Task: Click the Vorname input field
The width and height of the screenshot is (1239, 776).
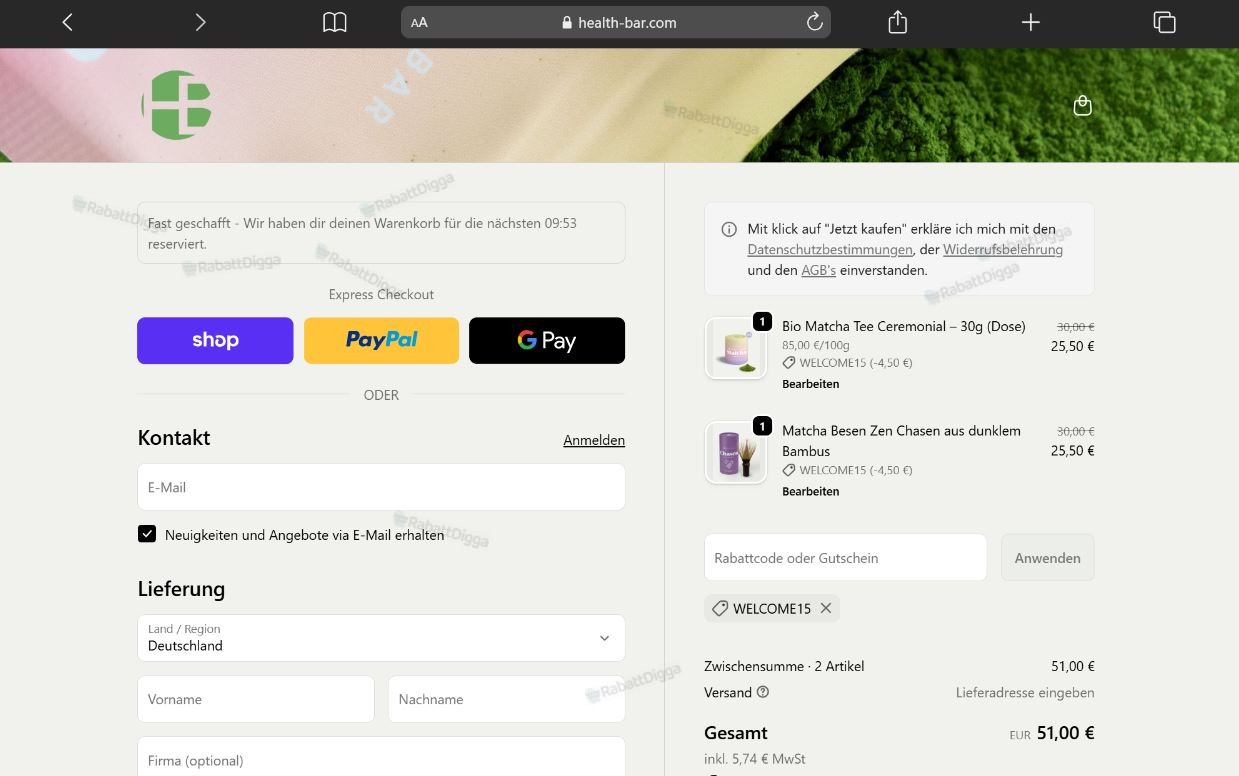Action: (x=256, y=699)
